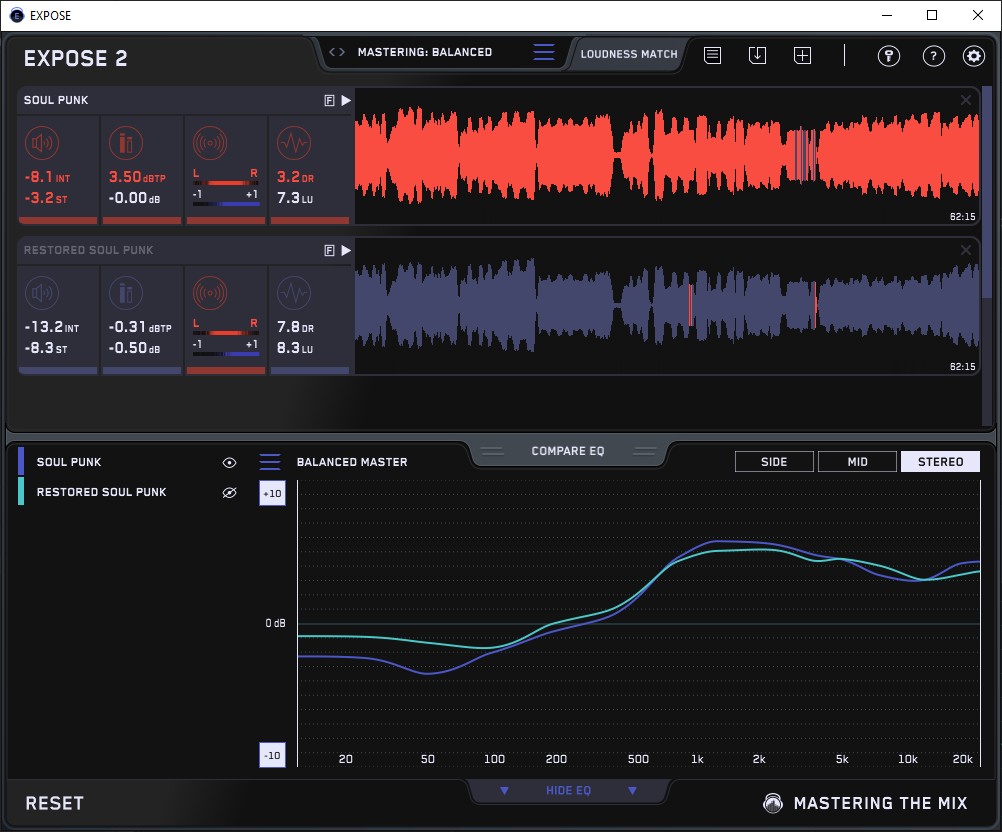Image resolution: width=1002 pixels, height=832 pixels.
Task: Click the loudness speaker icon for Soul Punk
Action: pos(43,144)
